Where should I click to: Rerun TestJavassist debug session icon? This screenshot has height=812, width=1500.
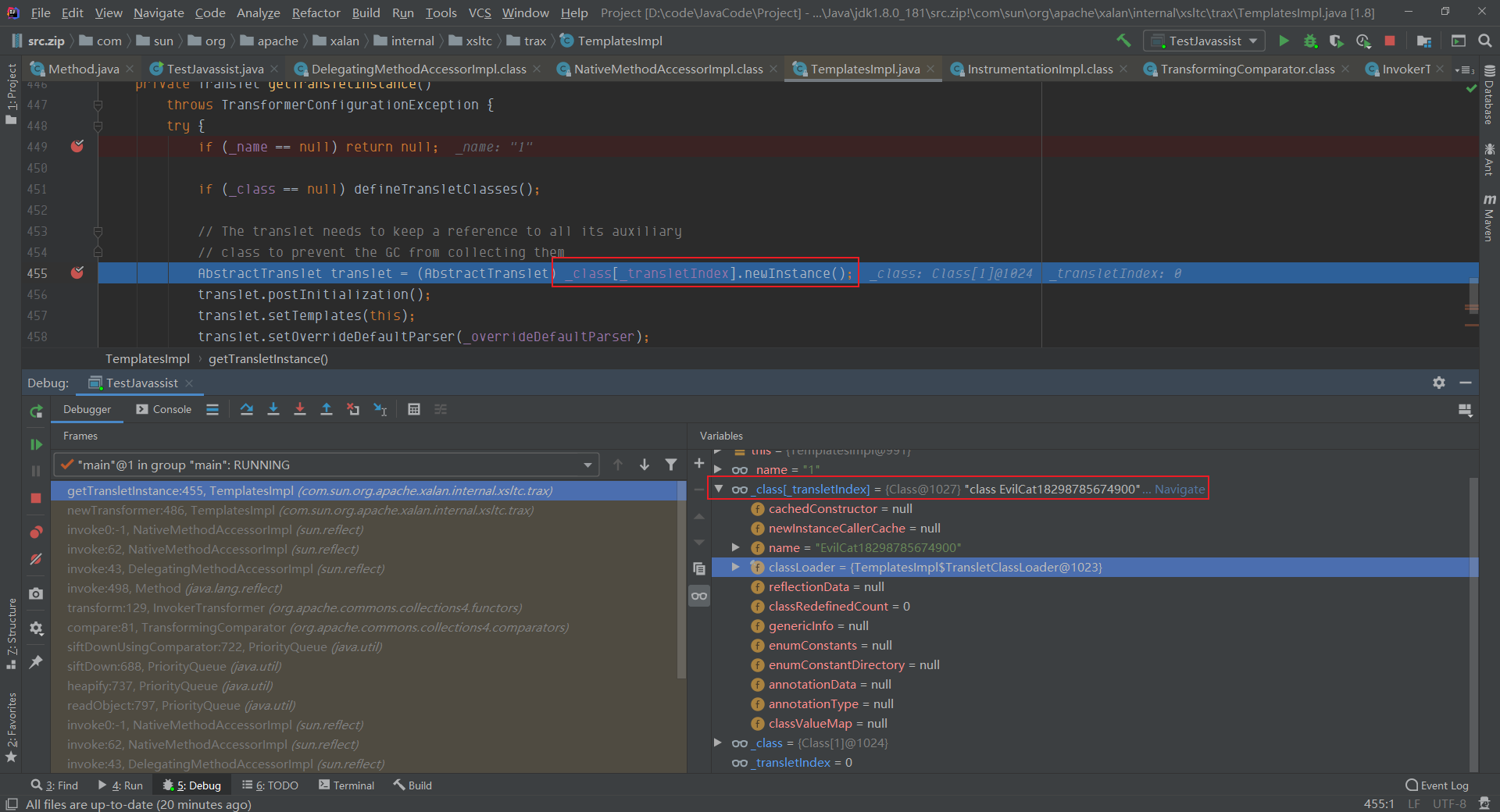(x=36, y=411)
